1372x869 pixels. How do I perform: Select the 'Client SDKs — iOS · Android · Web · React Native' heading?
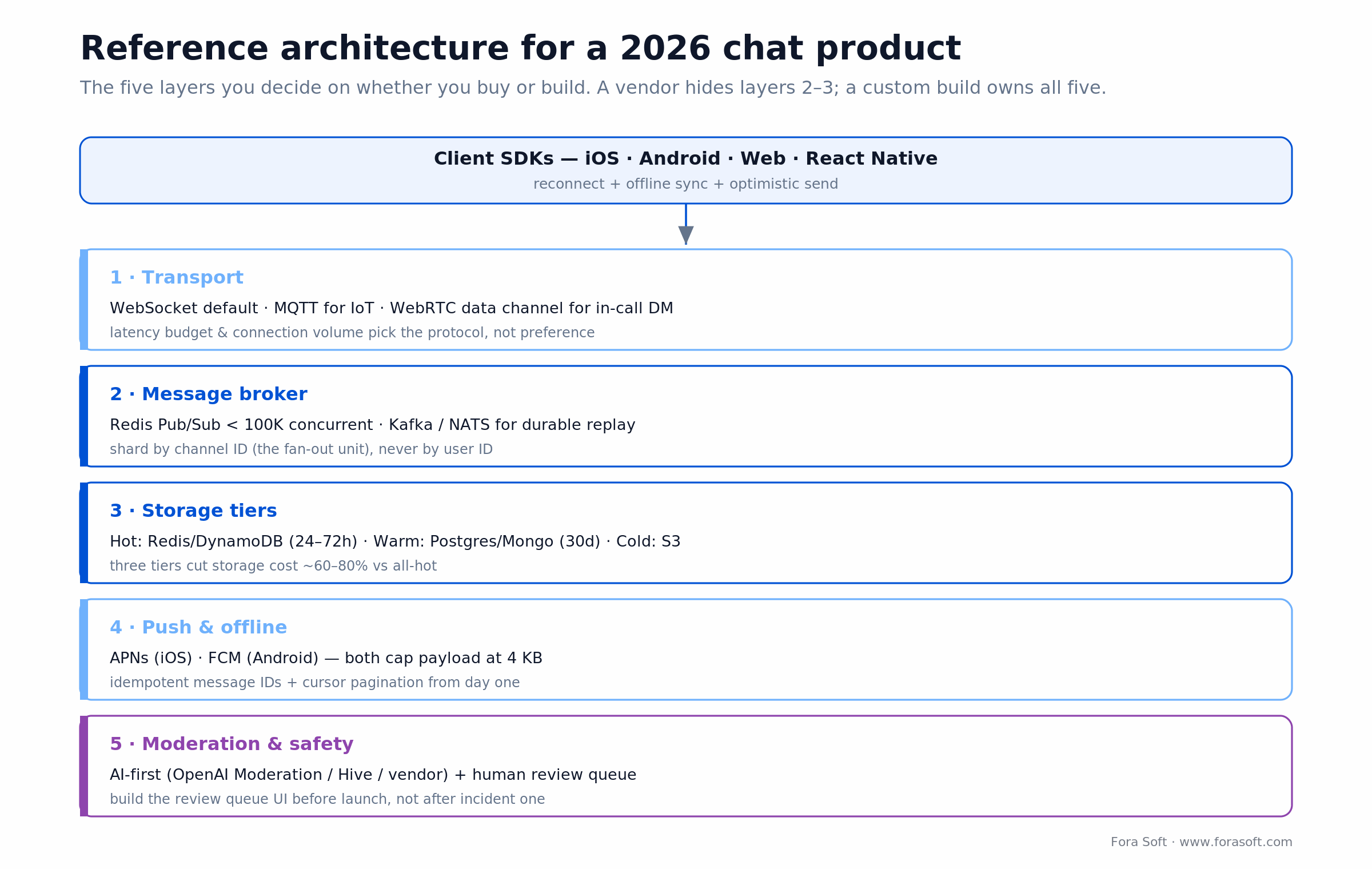pyautogui.click(x=685, y=159)
